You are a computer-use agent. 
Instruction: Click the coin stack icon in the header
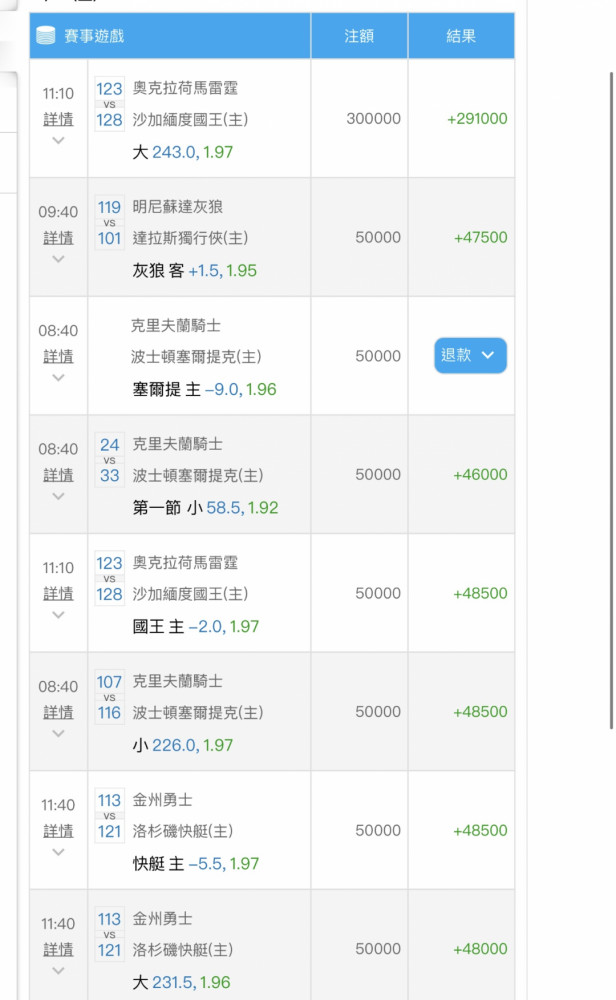46,35
